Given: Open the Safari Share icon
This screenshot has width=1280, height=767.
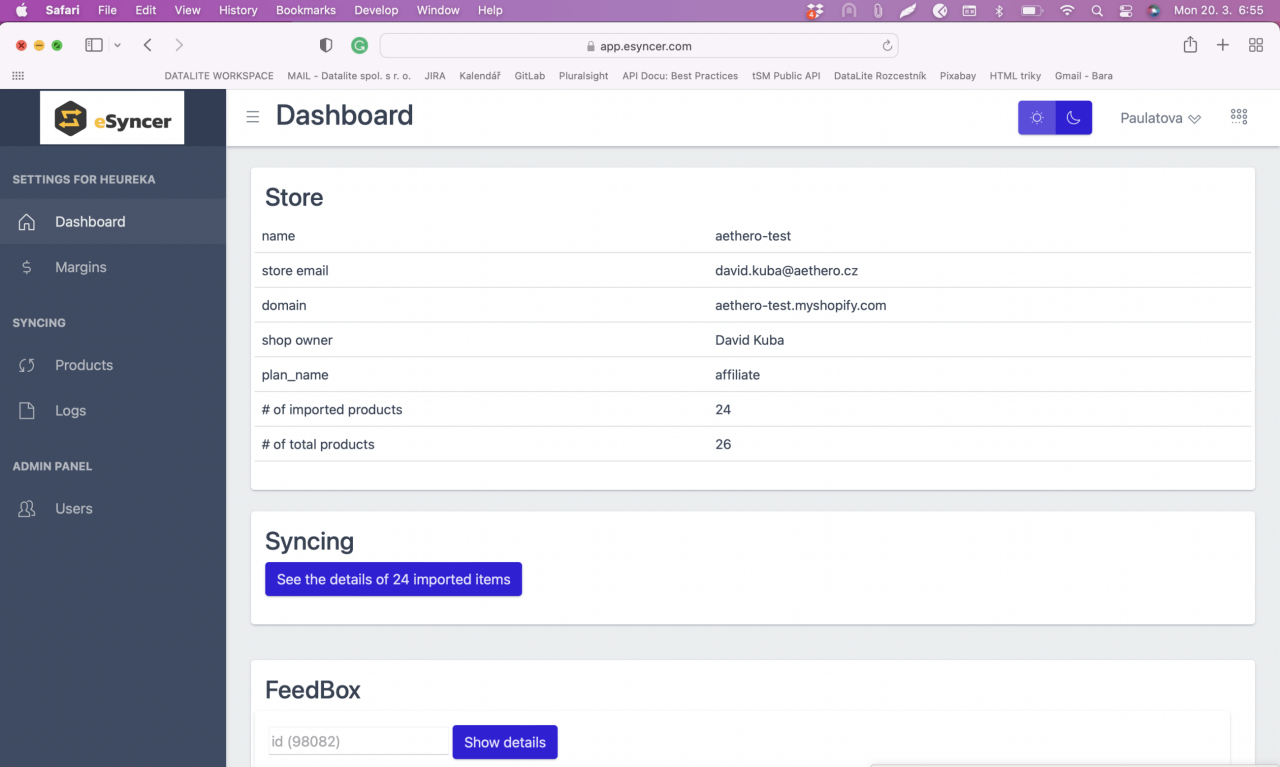Looking at the screenshot, I should [1190, 45].
